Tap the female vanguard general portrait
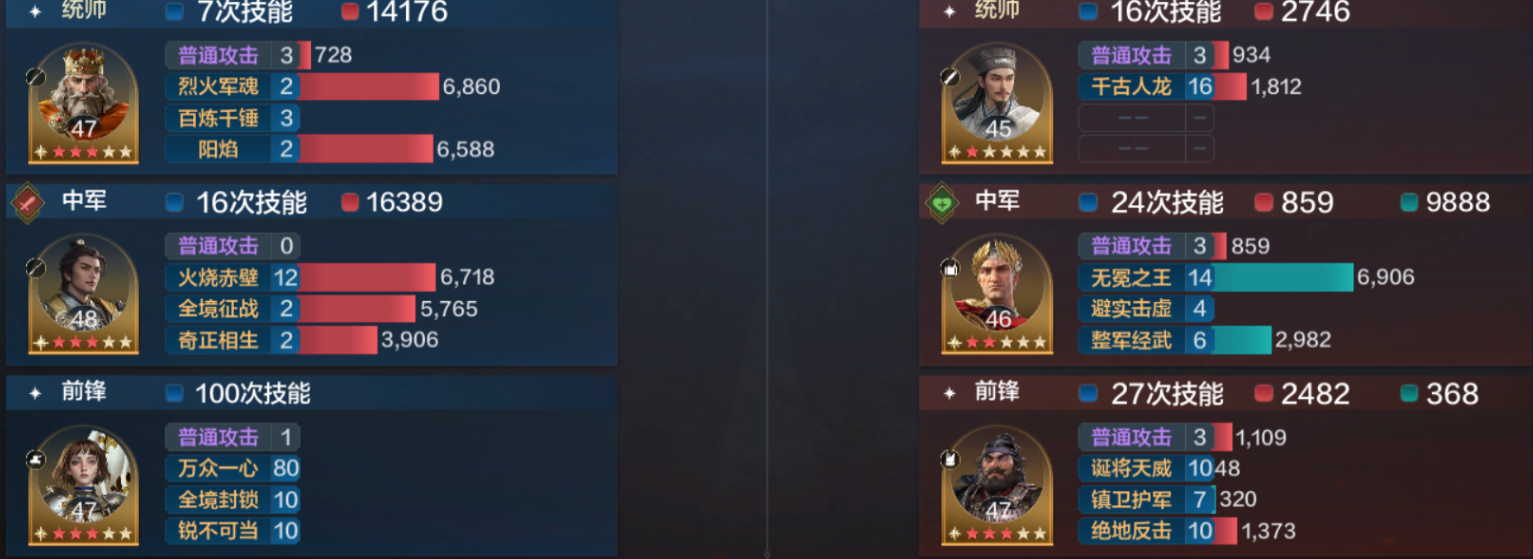Viewport: 1533px width, 559px height. coord(84,486)
